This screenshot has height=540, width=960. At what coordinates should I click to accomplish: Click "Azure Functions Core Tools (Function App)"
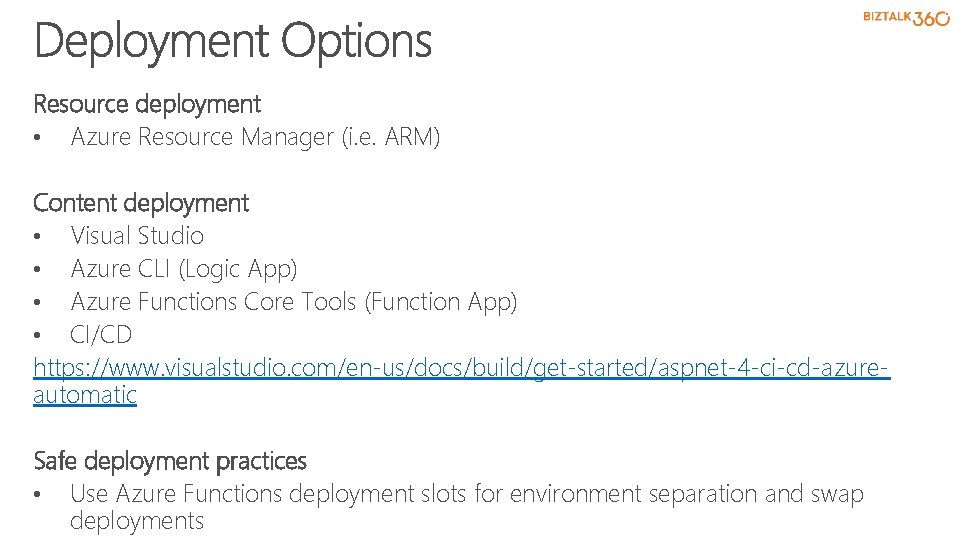click(294, 302)
